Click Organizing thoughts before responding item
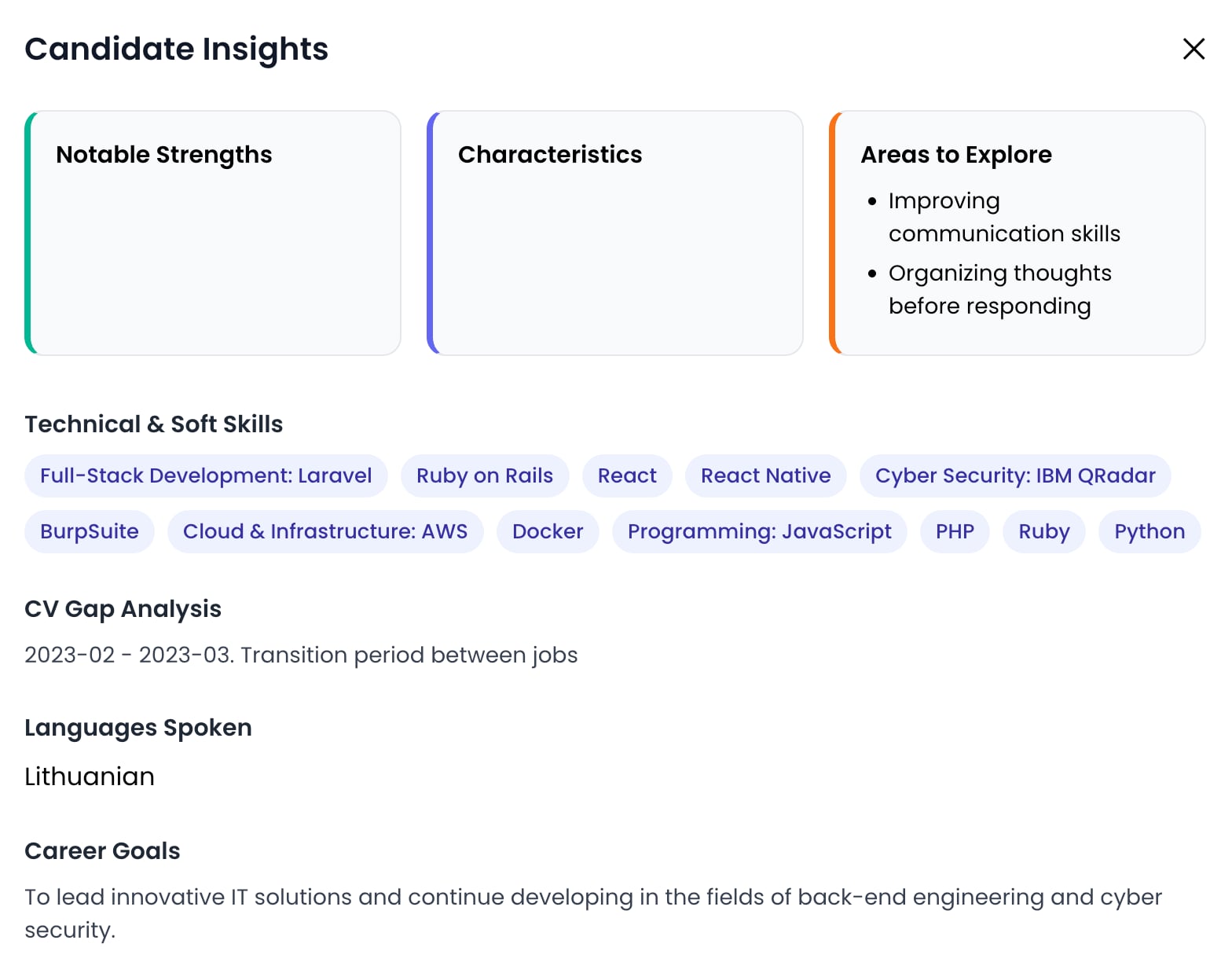 tap(999, 289)
